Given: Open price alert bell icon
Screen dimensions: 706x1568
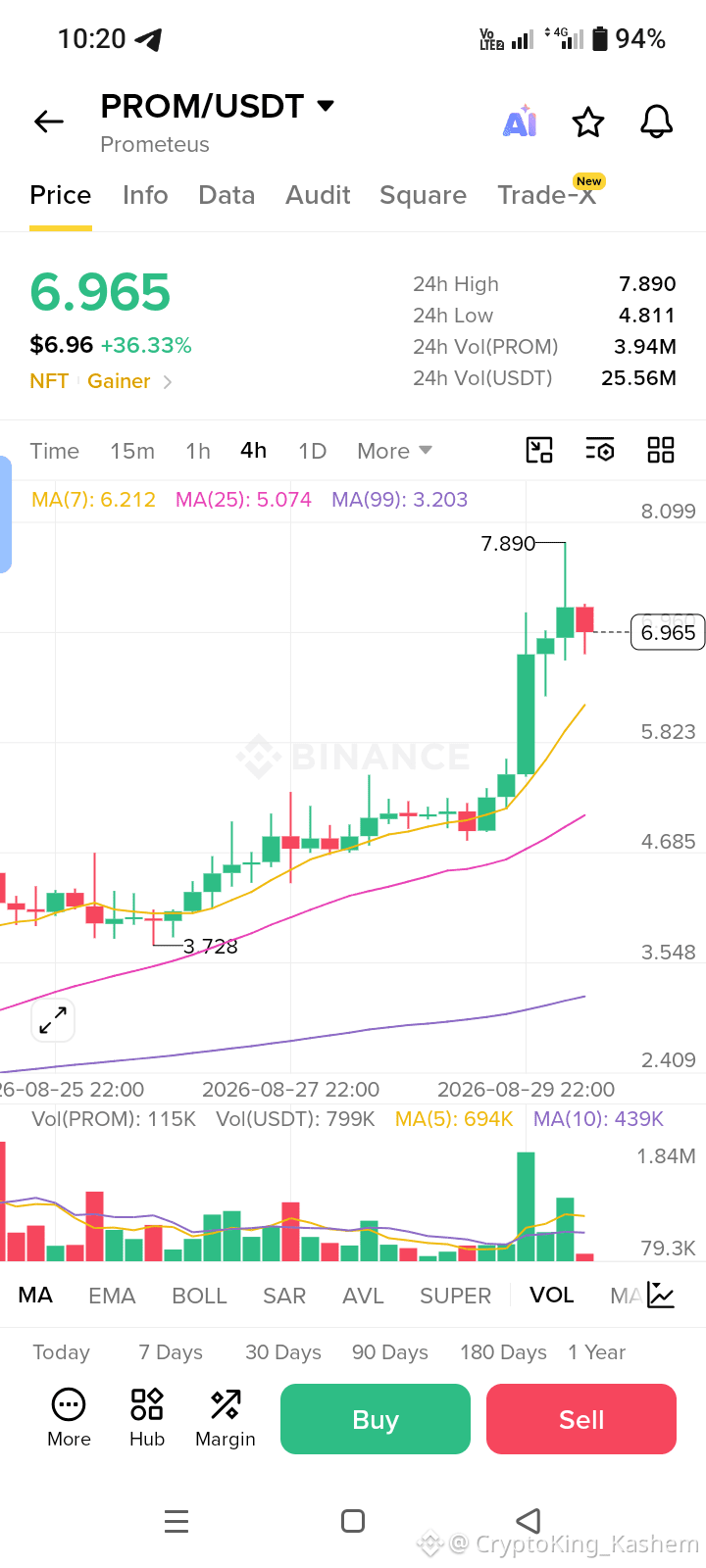Looking at the screenshot, I should tap(656, 122).
